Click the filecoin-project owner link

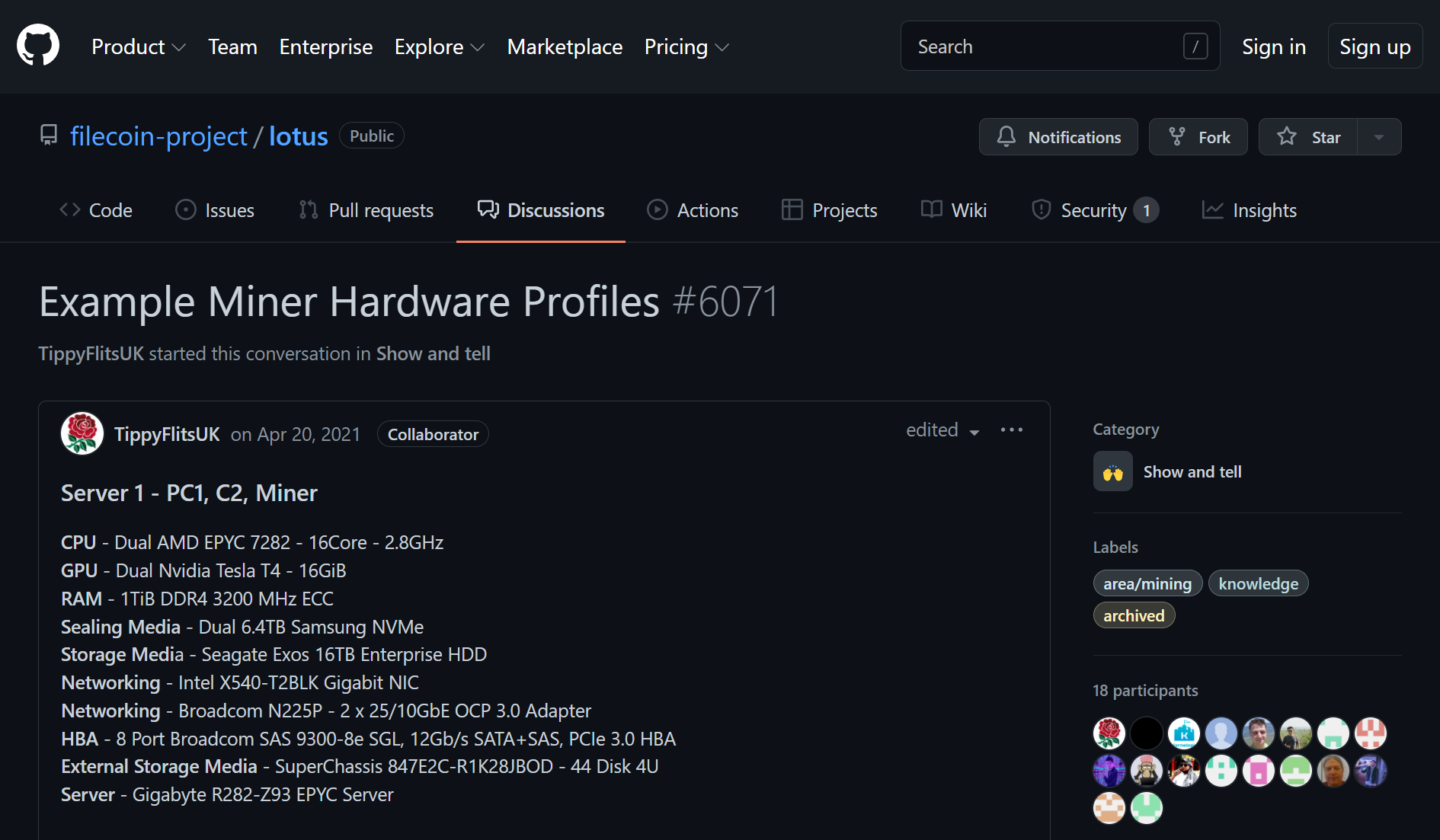(158, 136)
